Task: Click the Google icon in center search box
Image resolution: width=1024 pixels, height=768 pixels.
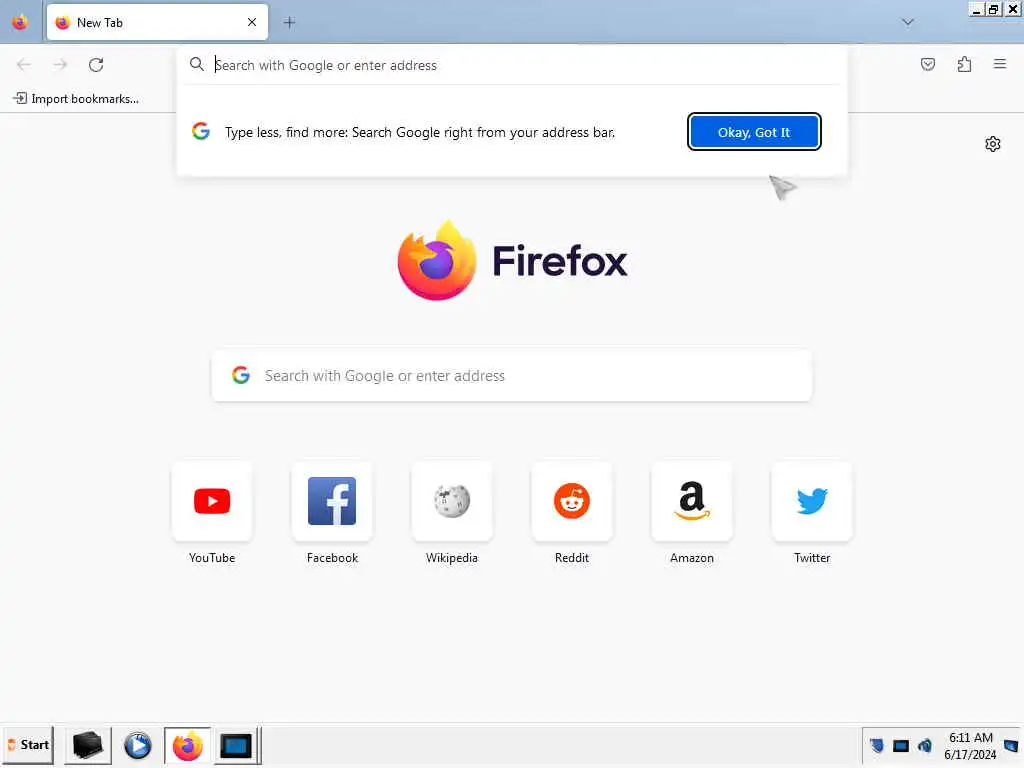Action: [241, 375]
